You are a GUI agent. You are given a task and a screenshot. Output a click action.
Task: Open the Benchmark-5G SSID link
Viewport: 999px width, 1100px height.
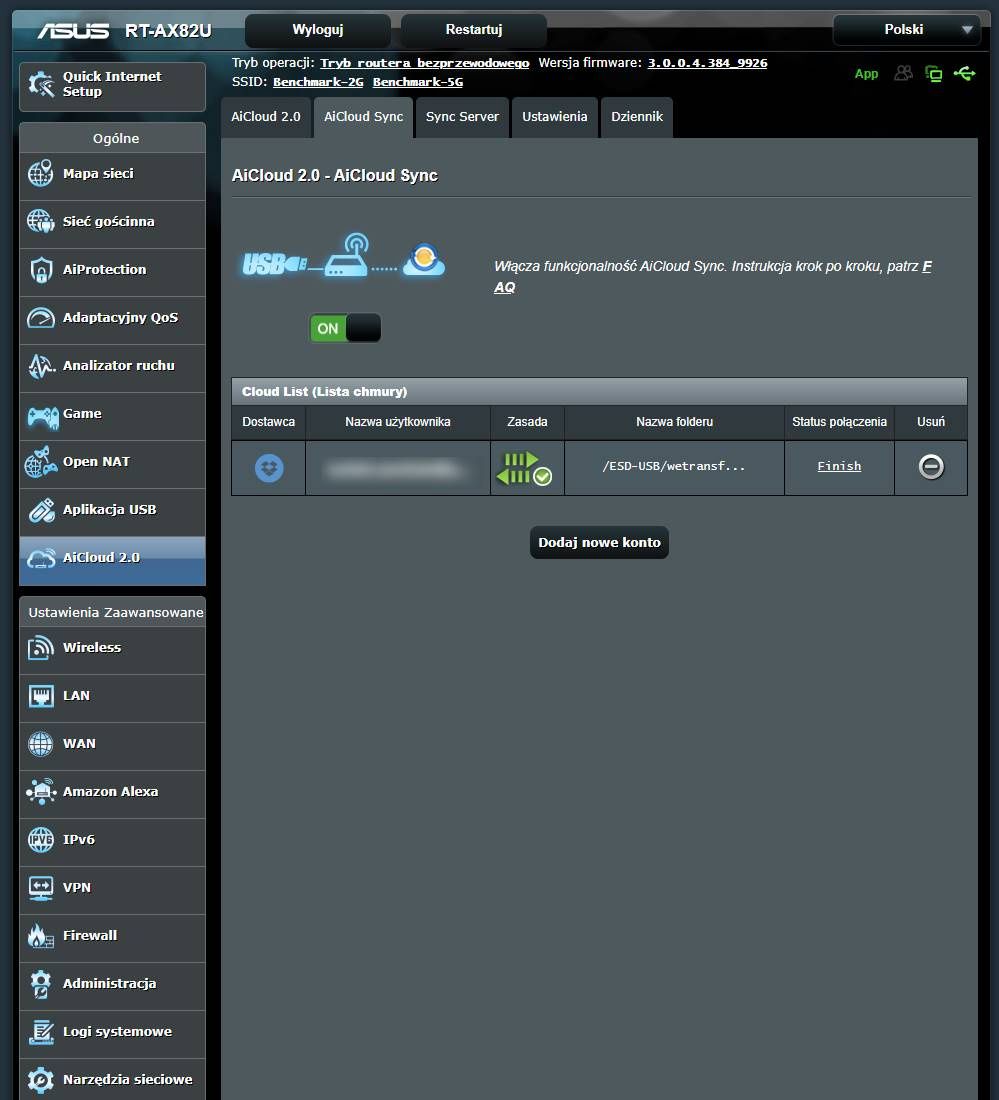coord(417,82)
